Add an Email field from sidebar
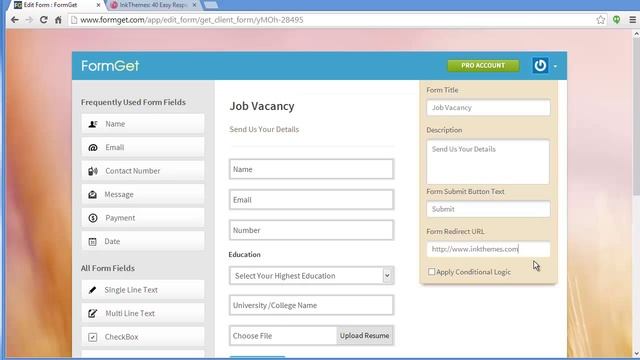640x360 pixels. point(142,148)
